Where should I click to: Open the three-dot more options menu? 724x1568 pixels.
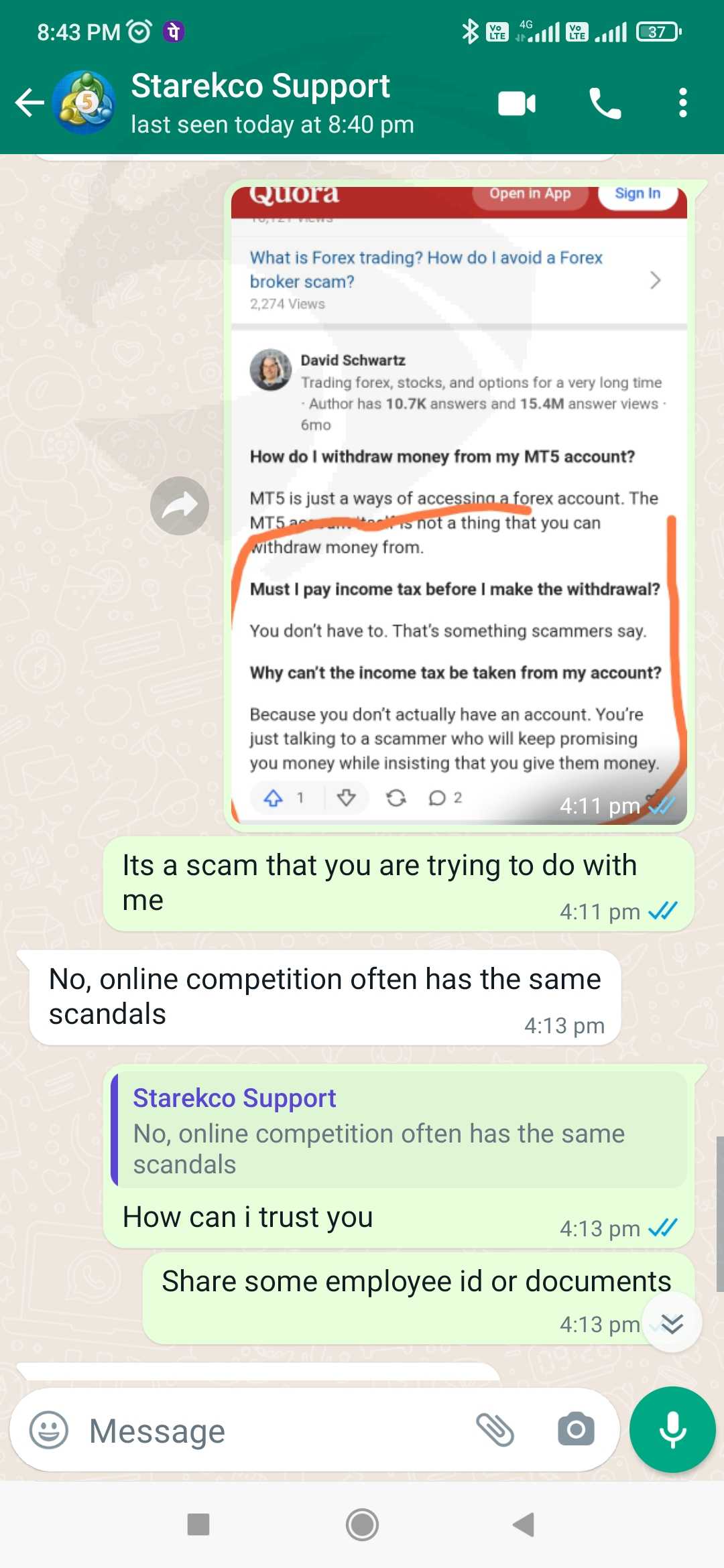[x=682, y=103]
